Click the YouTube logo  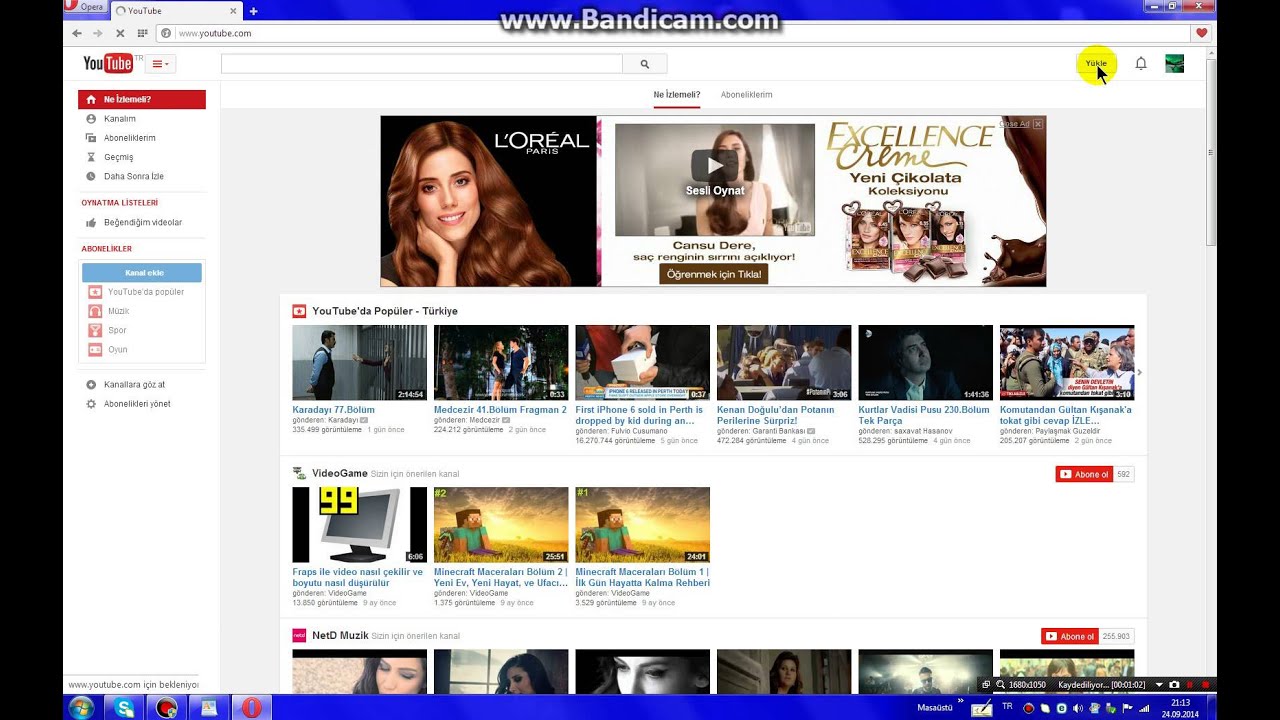click(x=108, y=63)
